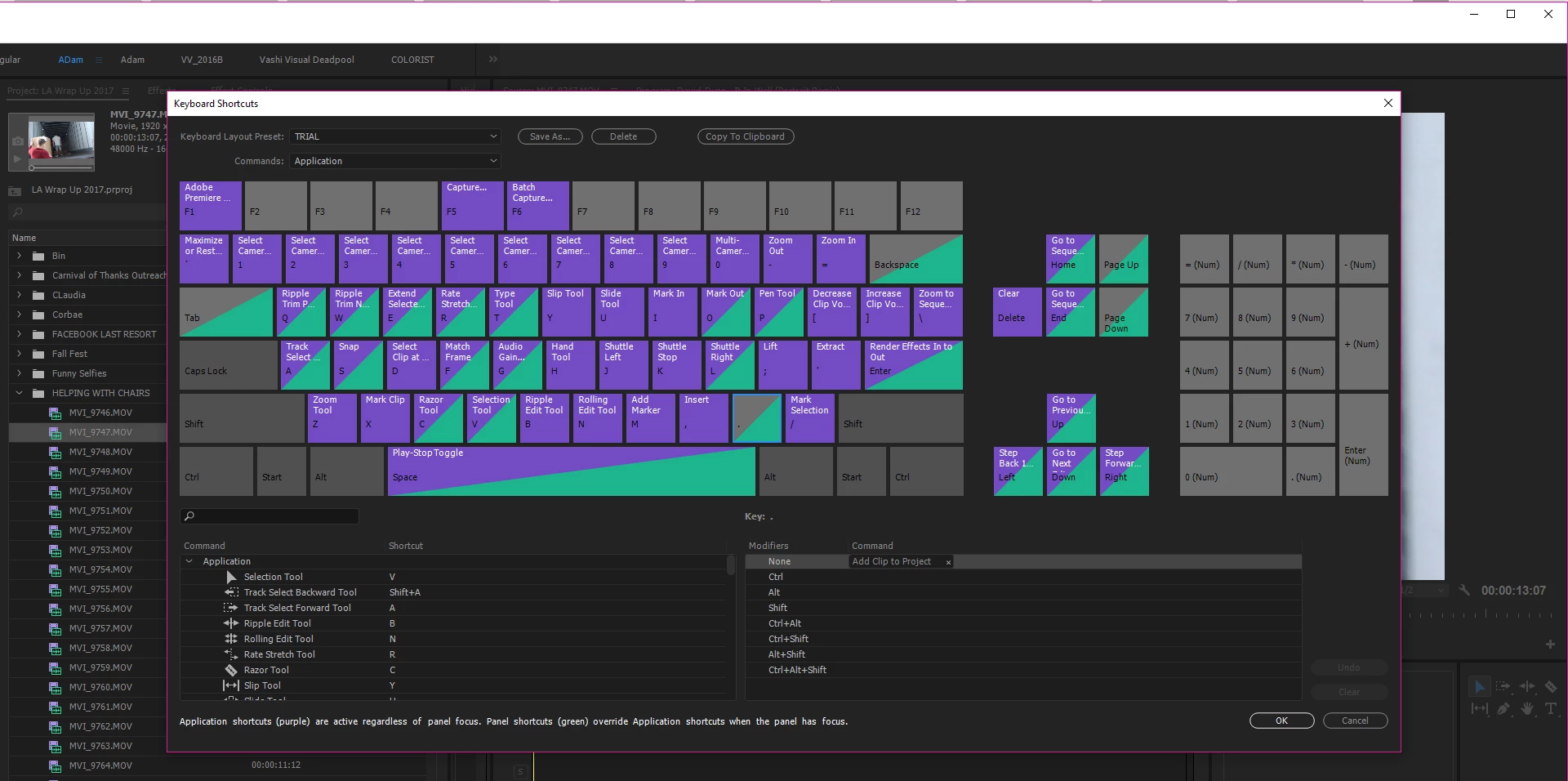Screen dimensions: 1568x781
Task: Click MVI_9747 clip thumbnail preview
Action: tap(61, 138)
